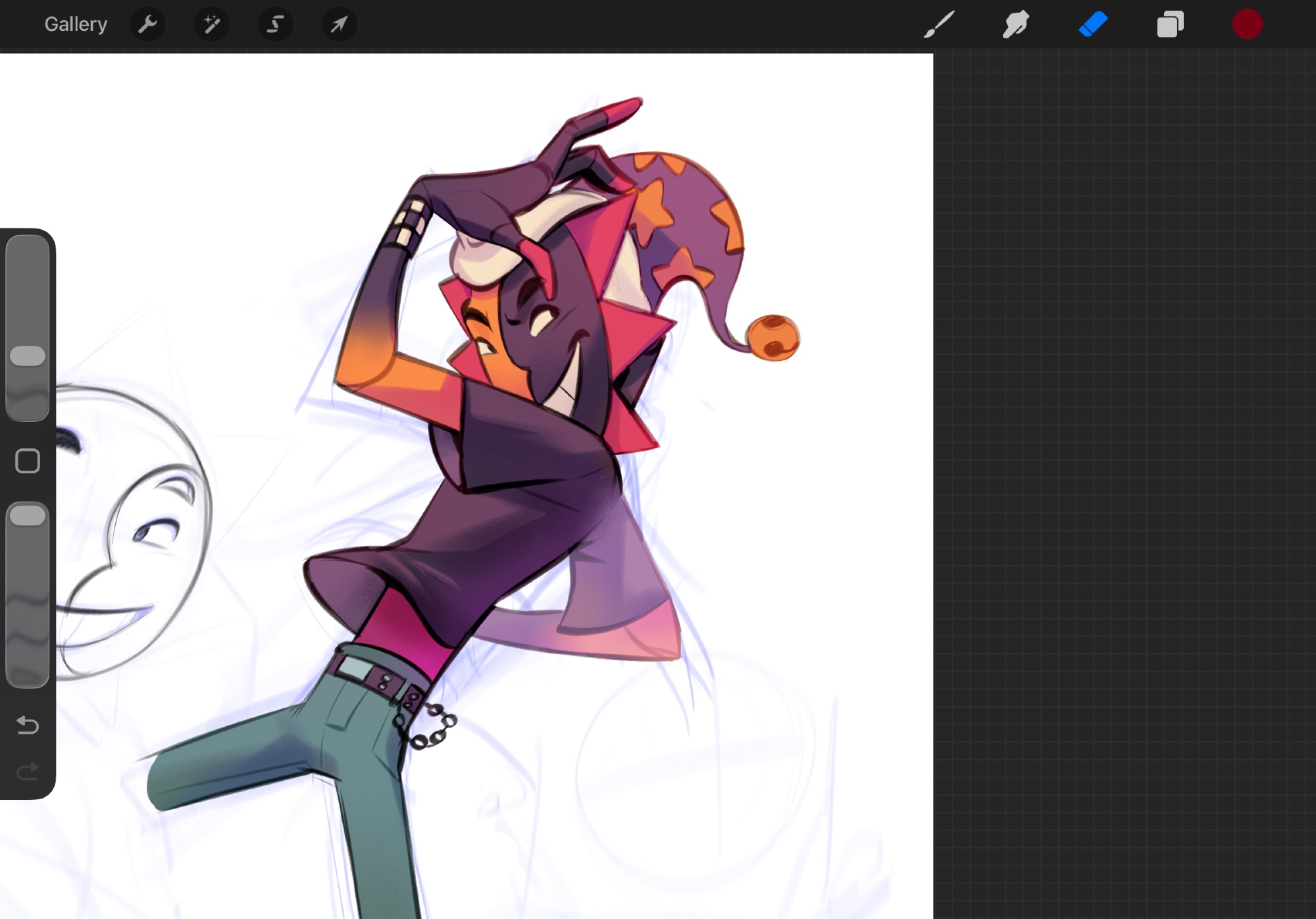The image size is (1316, 919).
Task: Tap the square Modify button in sidebar
Action: [28, 461]
